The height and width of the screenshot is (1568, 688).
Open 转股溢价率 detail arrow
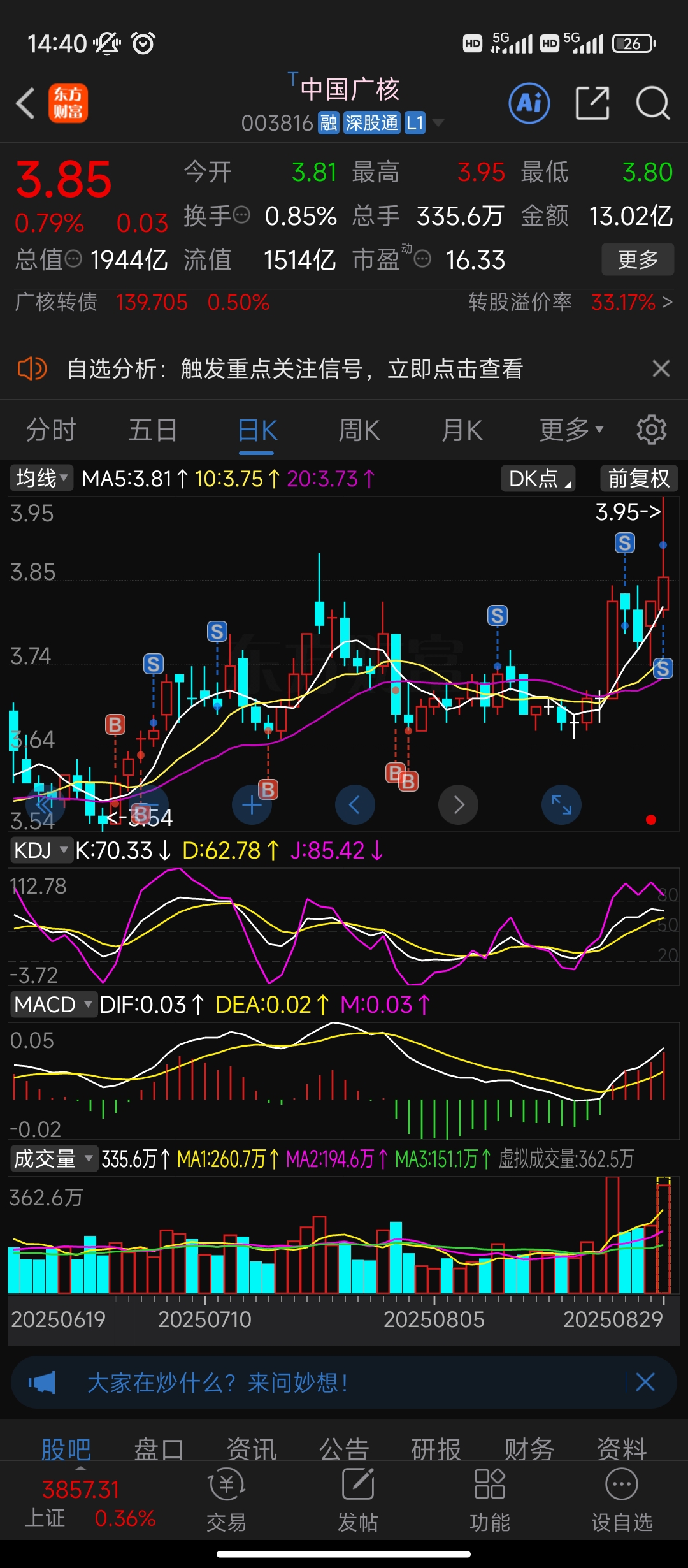667,302
